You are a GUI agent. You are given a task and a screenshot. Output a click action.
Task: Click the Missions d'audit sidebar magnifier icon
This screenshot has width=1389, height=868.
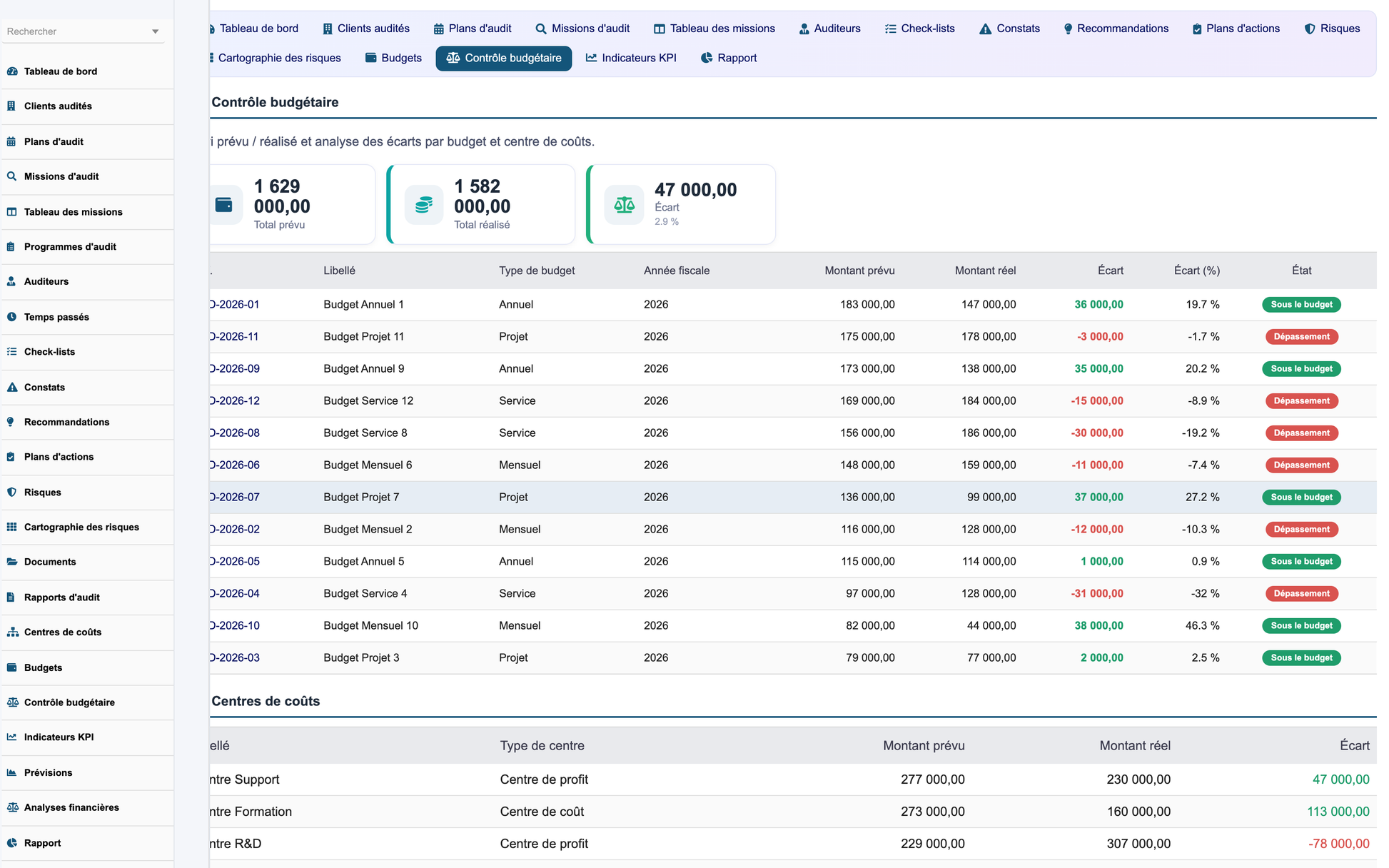click(11, 176)
